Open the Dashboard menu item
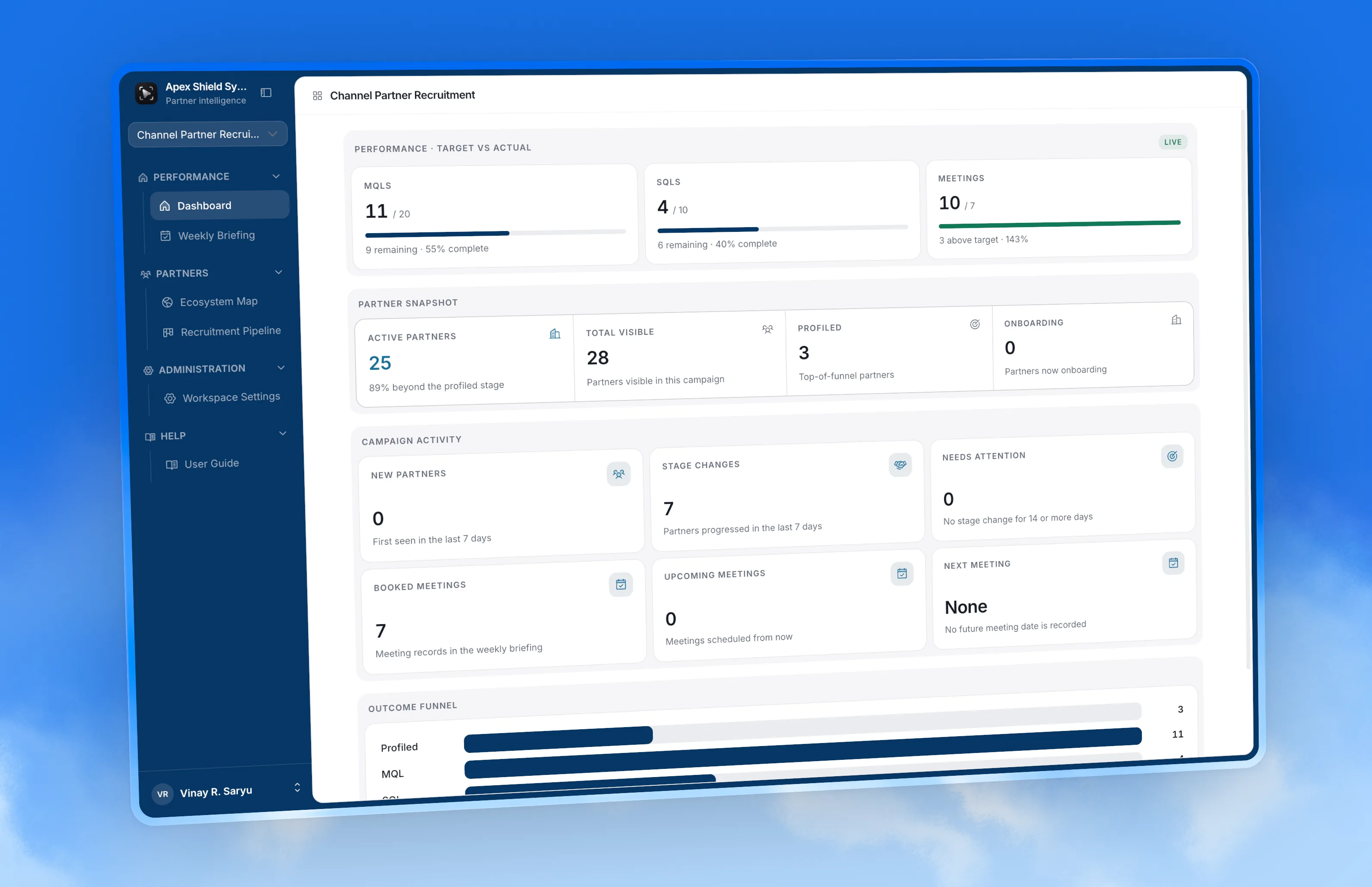 point(219,205)
